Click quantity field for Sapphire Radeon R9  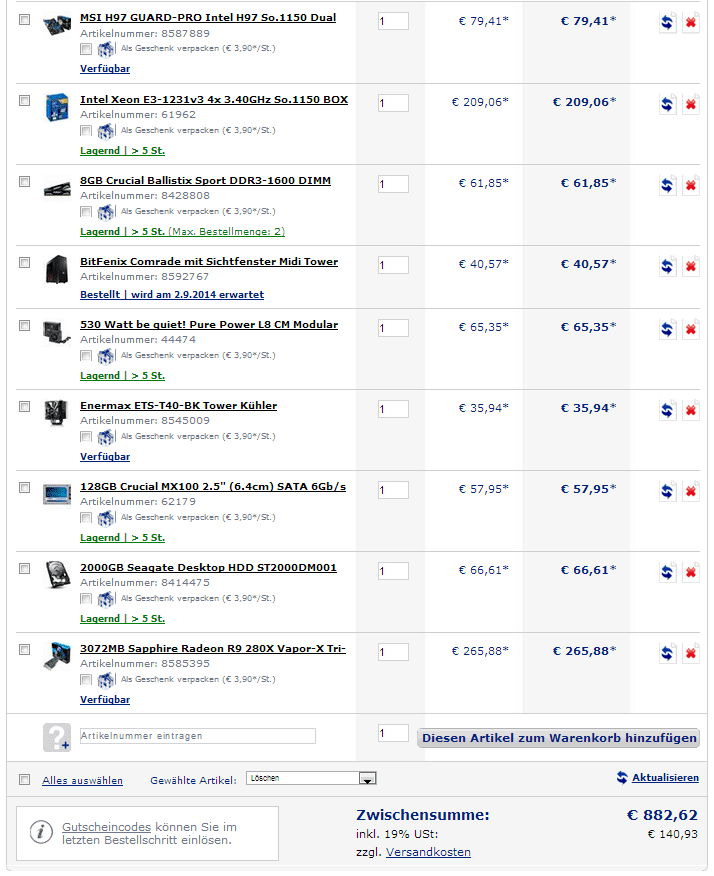pos(393,652)
